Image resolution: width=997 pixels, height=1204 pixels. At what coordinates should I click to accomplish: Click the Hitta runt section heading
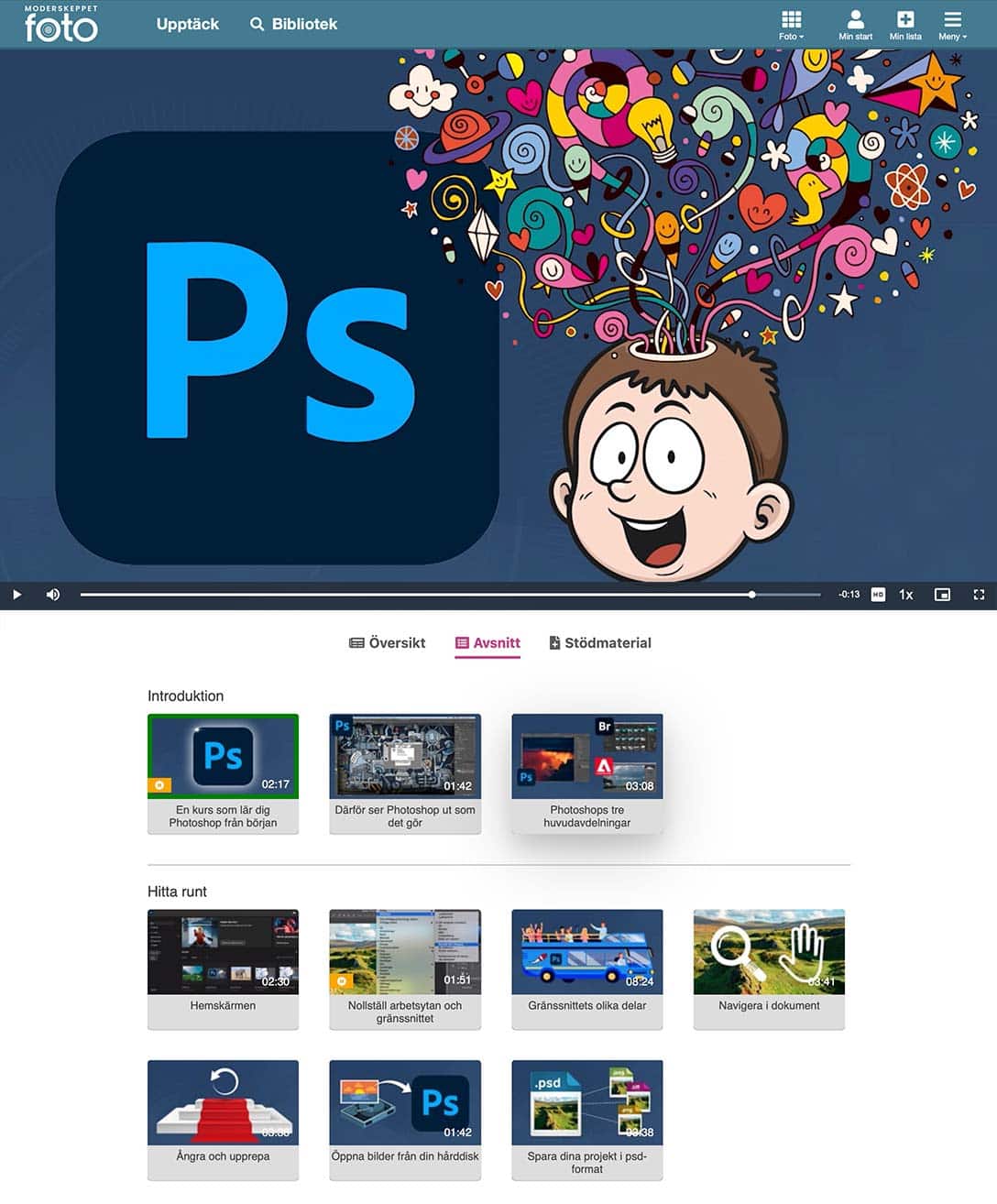[177, 892]
